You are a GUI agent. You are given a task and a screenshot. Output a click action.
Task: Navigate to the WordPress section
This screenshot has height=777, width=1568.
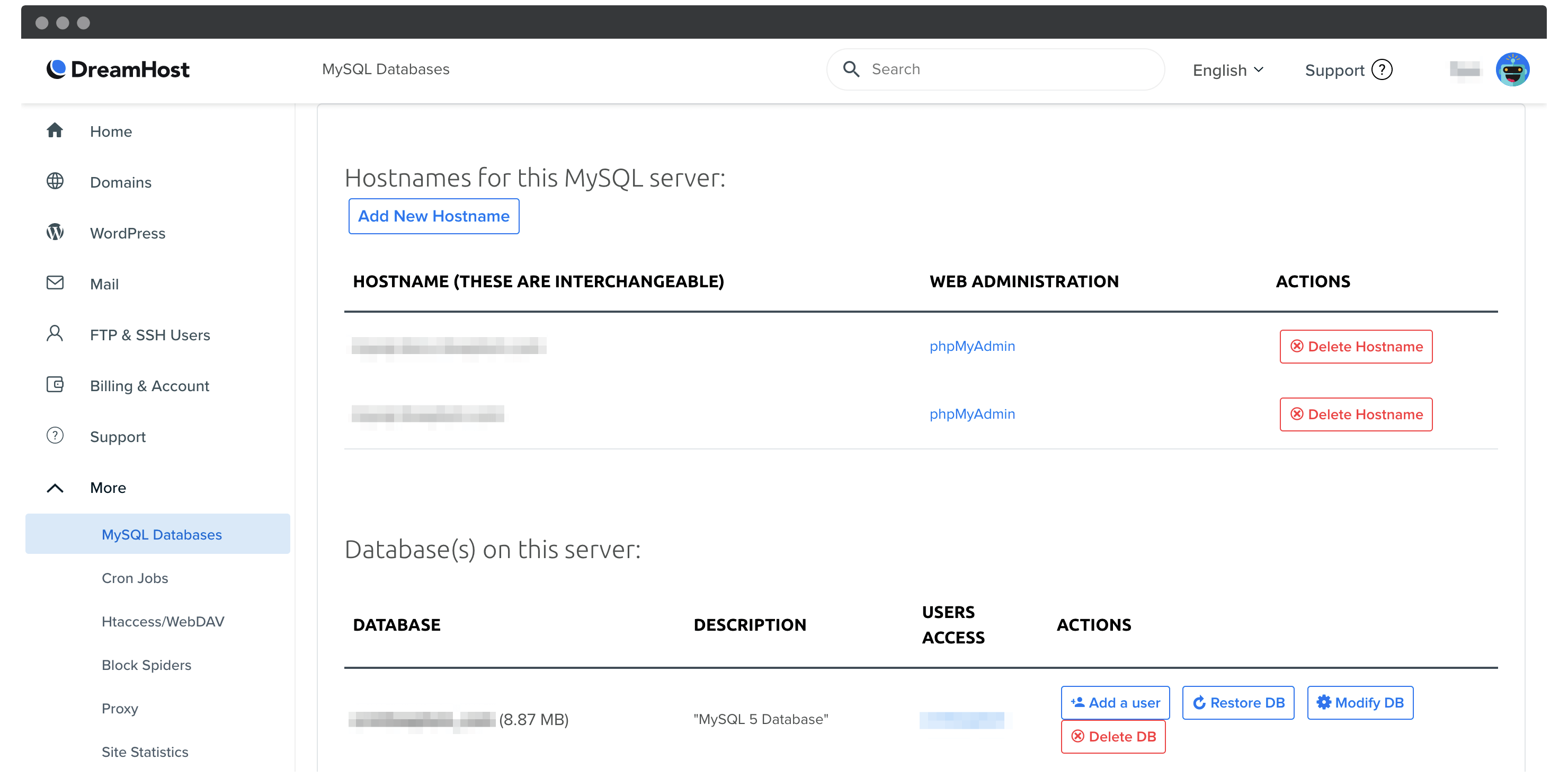[128, 232]
